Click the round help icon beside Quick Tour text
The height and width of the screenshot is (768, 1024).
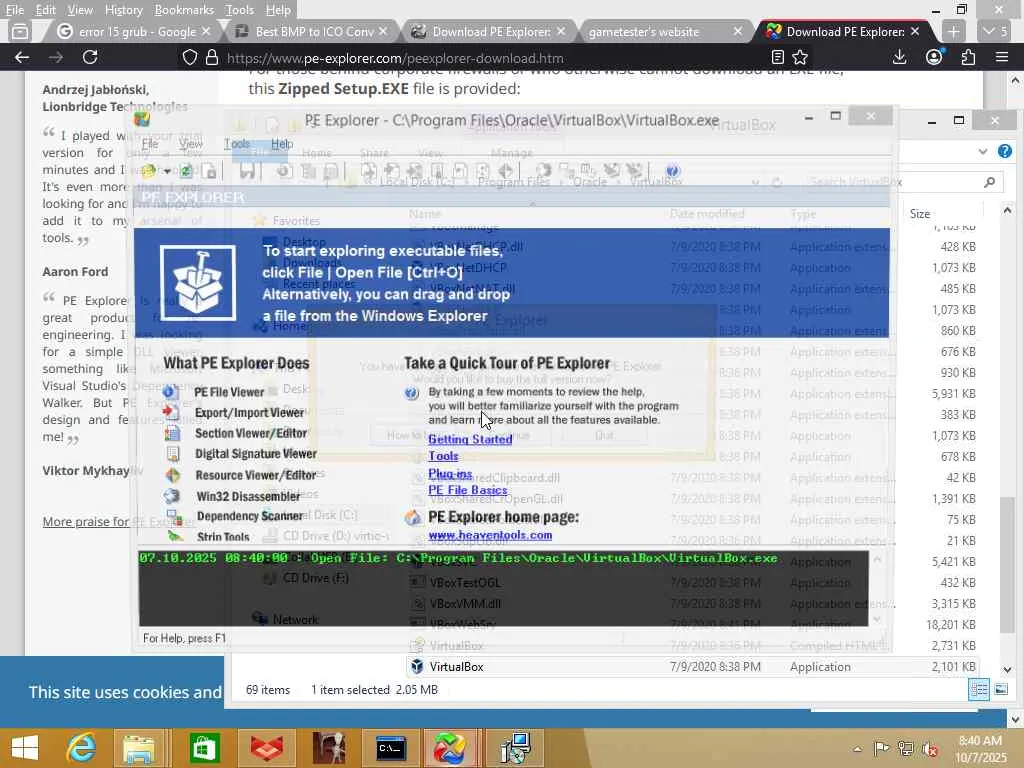pos(411,393)
